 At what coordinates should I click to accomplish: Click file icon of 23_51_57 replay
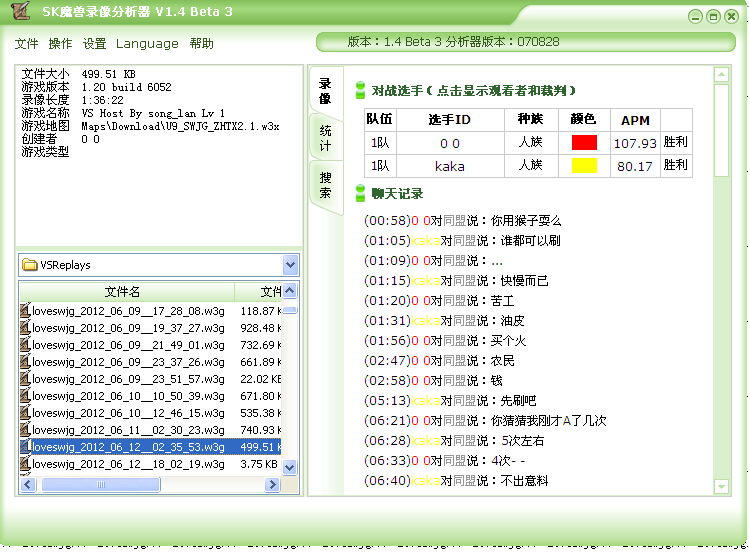[x=25, y=378]
